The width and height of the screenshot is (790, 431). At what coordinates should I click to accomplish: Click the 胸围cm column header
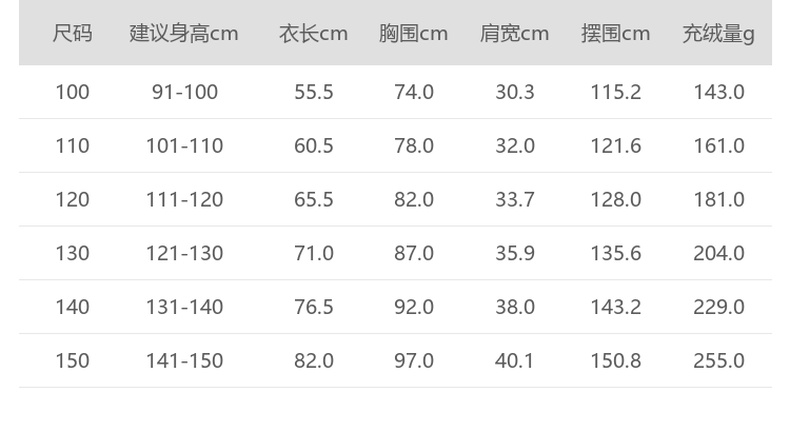(413, 33)
